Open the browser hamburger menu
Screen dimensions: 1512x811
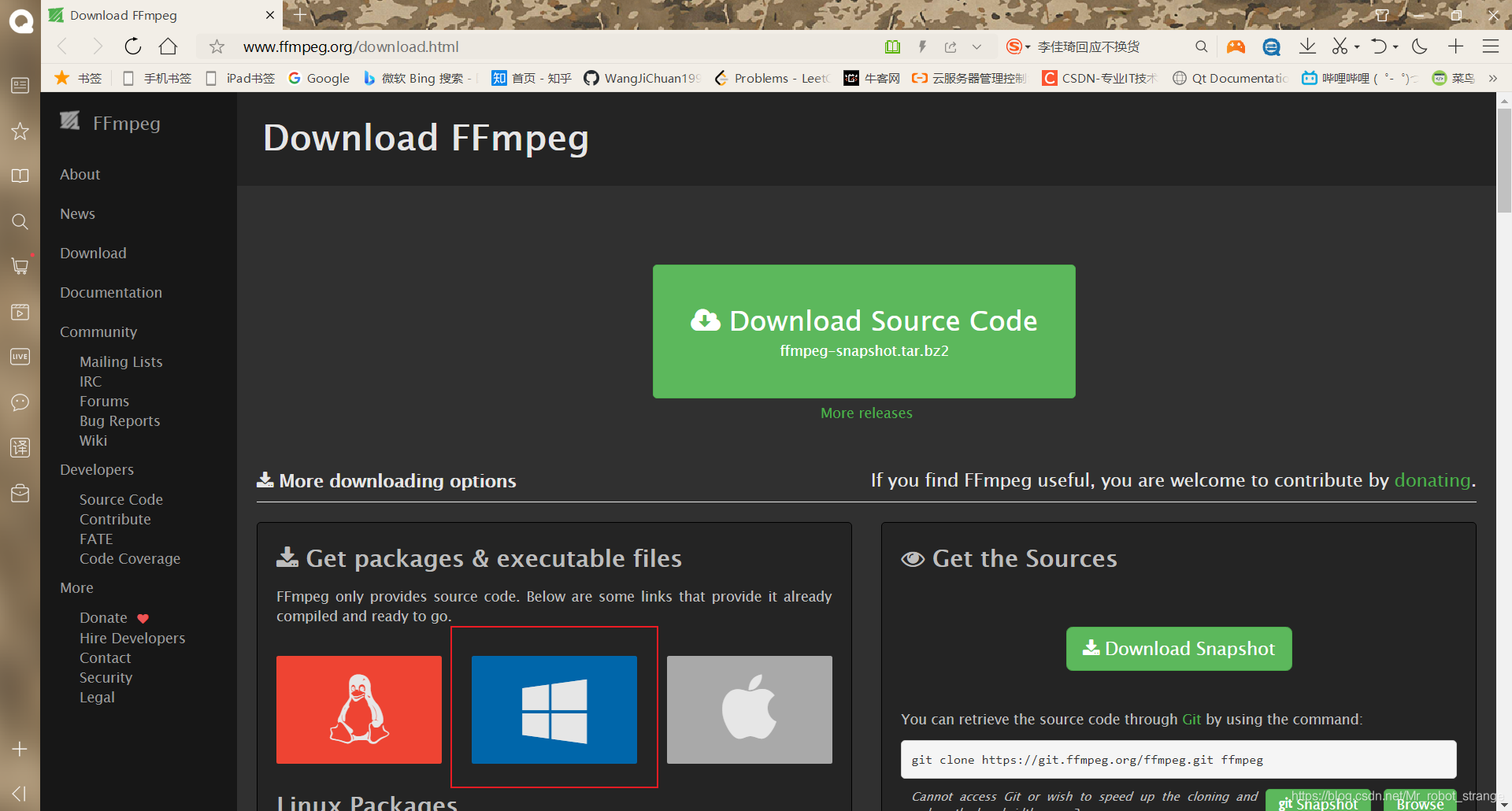point(1490,46)
